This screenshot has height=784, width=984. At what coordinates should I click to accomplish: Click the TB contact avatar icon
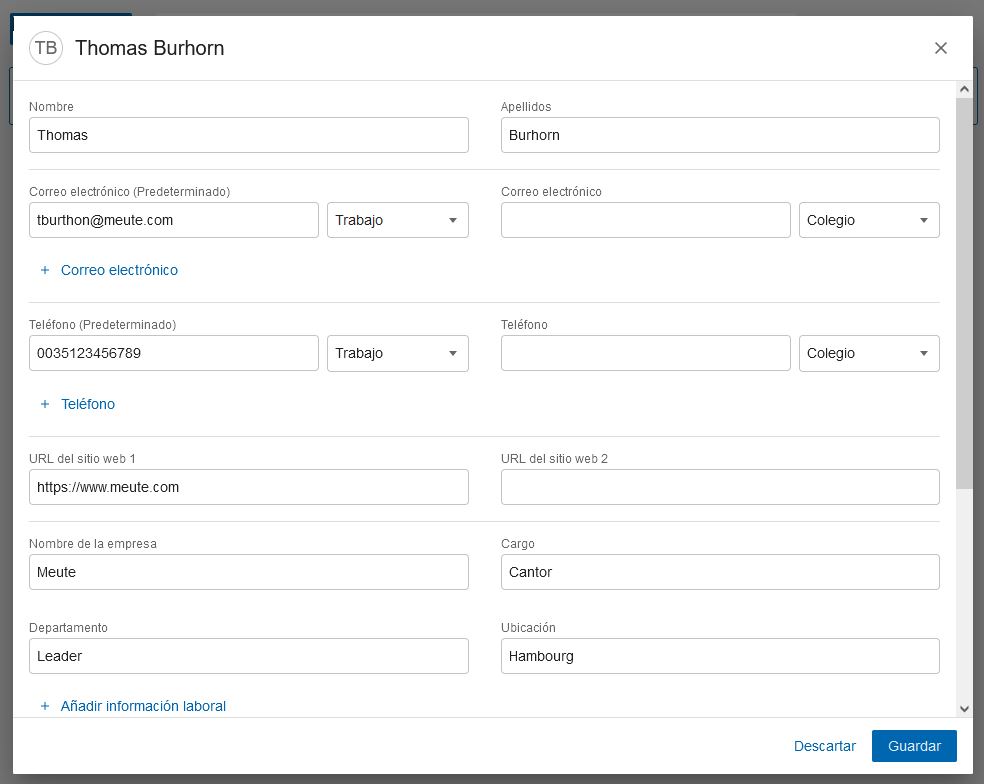(46, 48)
